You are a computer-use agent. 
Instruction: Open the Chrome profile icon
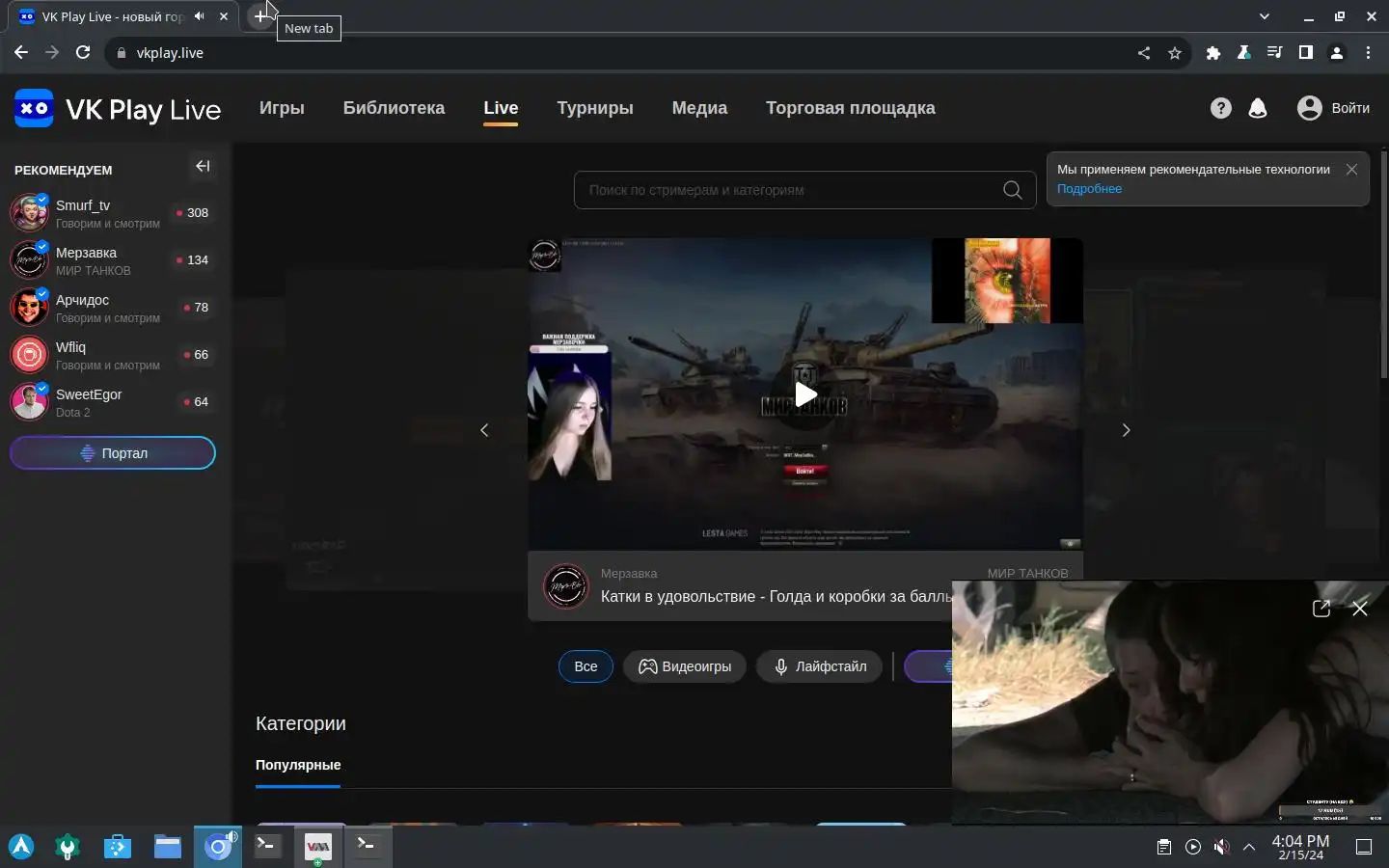tap(1337, 53)
